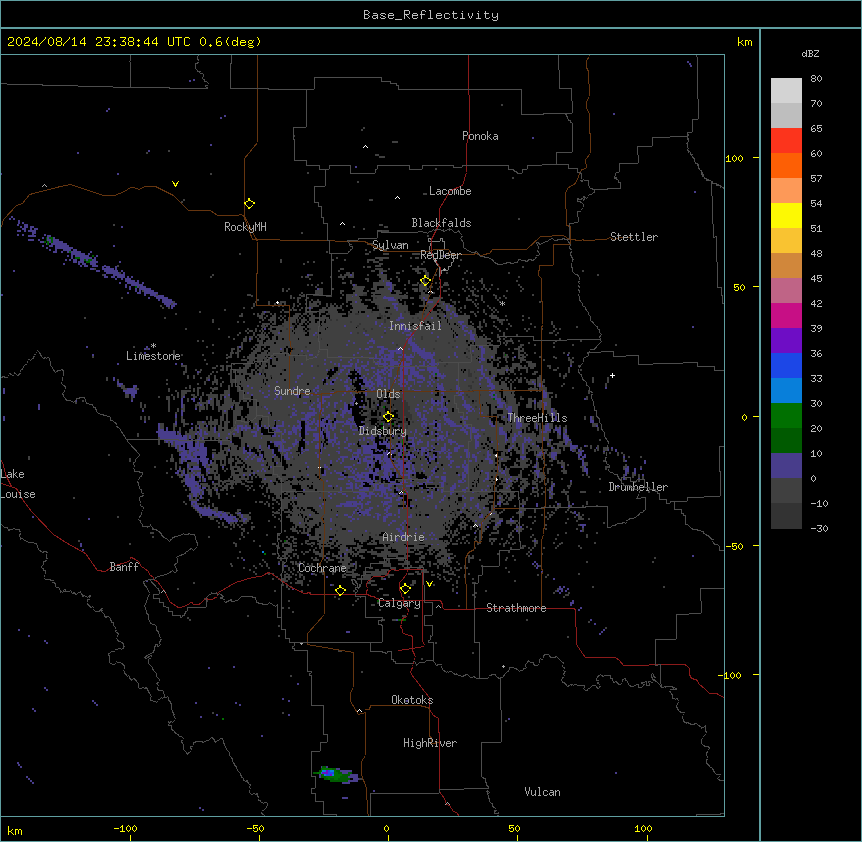The image size is (862, 842).
Task: Click the Banff label
Action: pos(124,567)
